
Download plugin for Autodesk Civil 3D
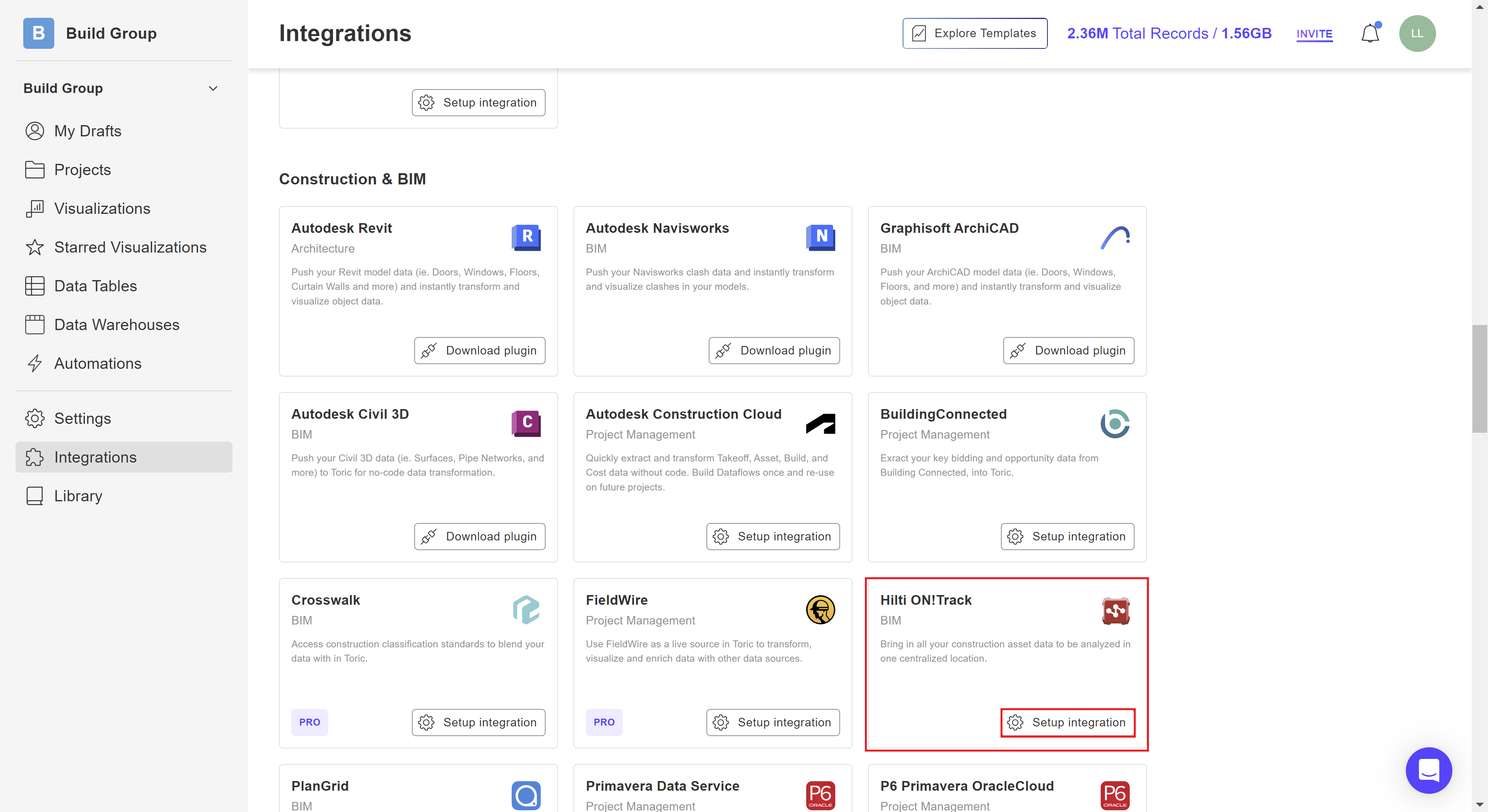coord(479,537)
